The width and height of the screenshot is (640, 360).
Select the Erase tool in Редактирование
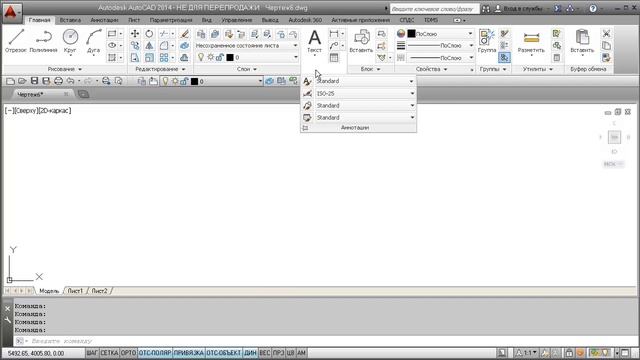tap(184, 34)
